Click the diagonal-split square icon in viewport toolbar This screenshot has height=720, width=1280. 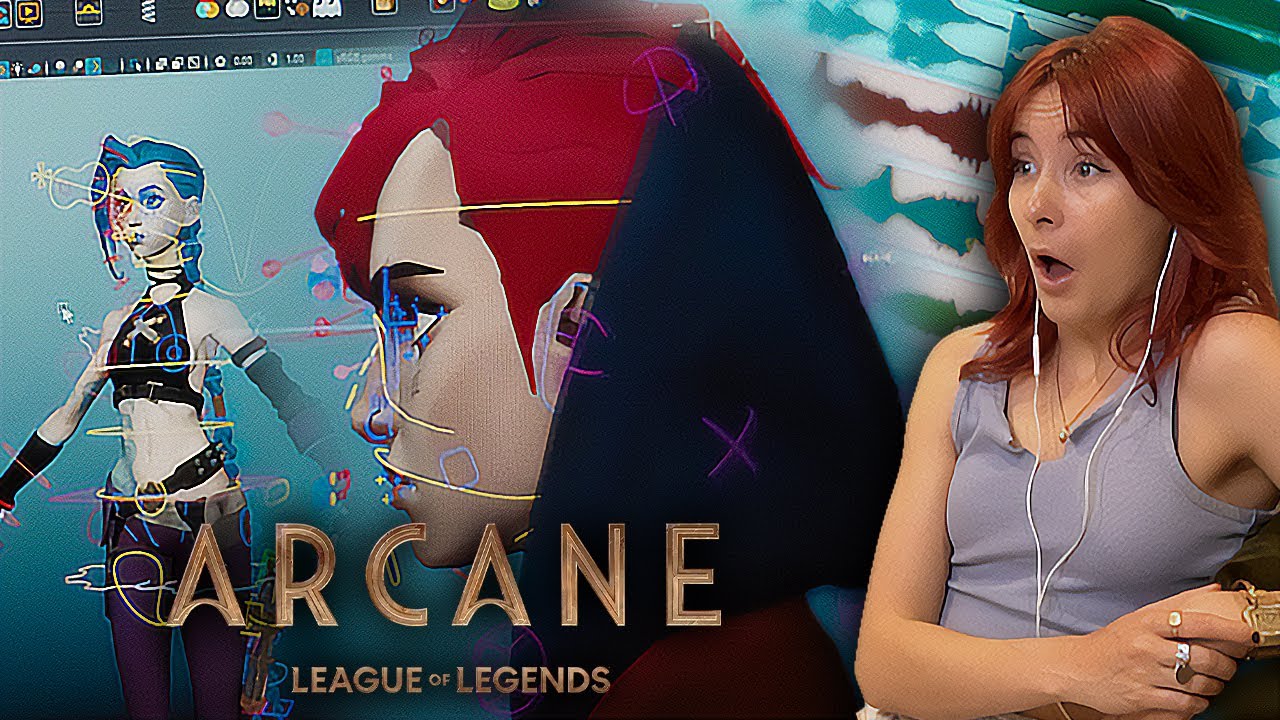[194, 62]
